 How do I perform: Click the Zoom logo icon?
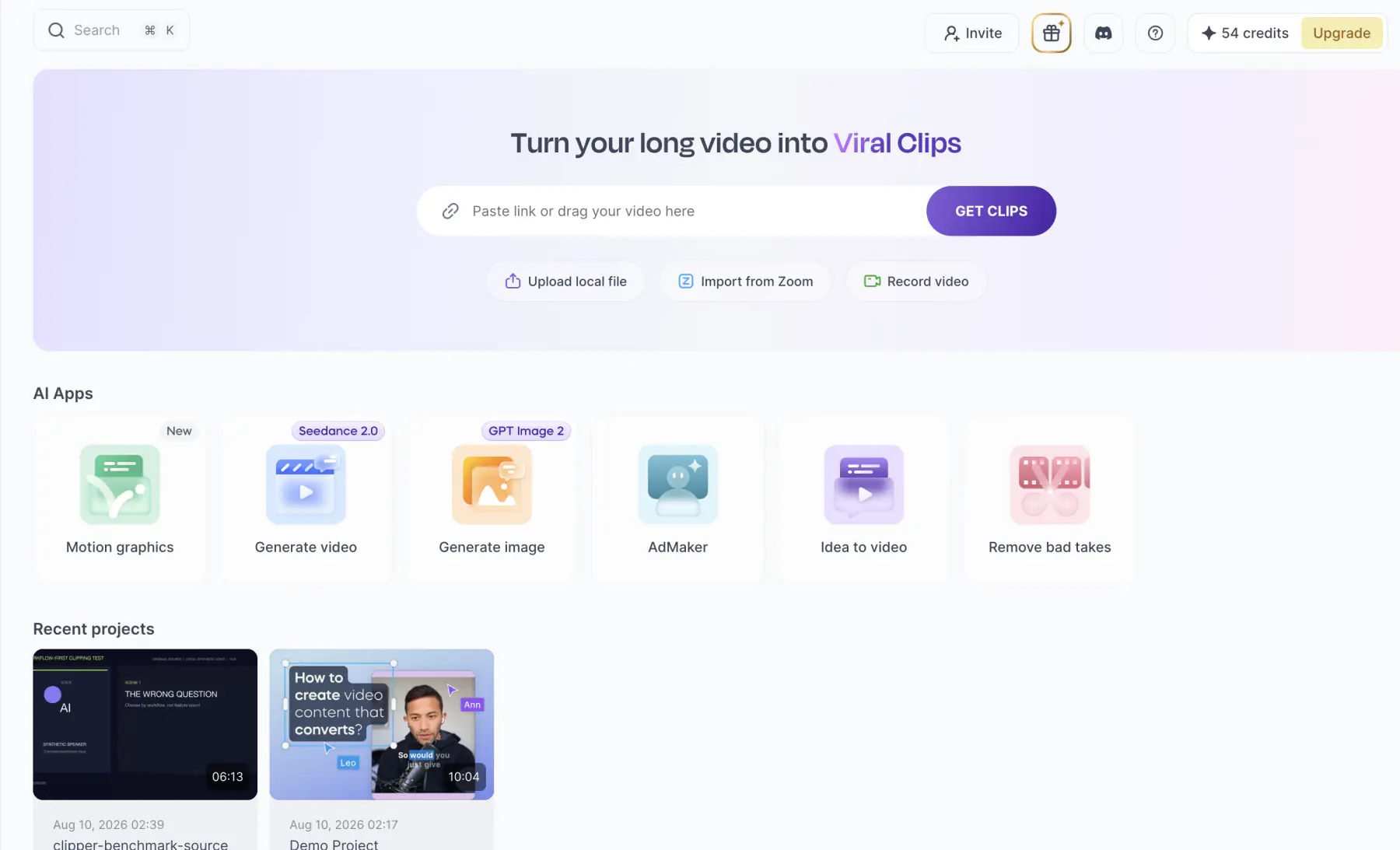(x=685, y=281)
